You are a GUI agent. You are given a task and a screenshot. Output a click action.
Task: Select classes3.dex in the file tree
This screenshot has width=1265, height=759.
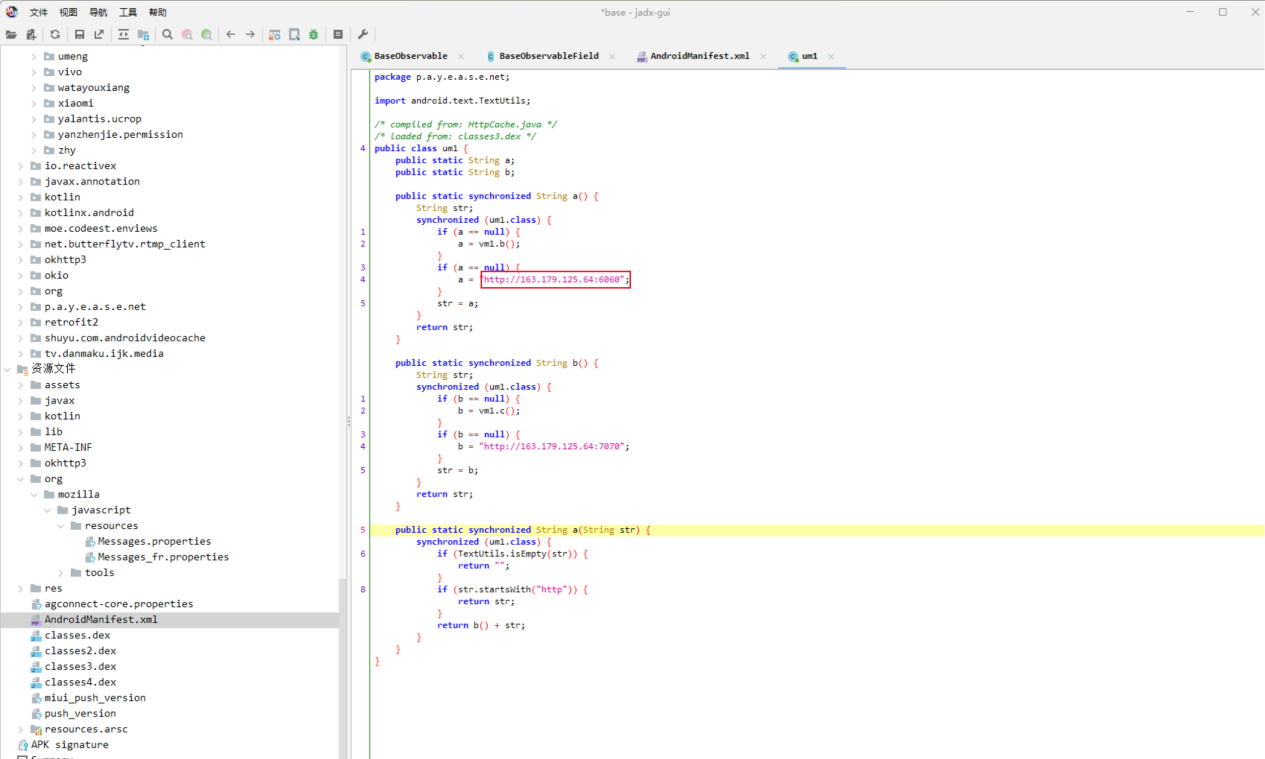(80, 666)
